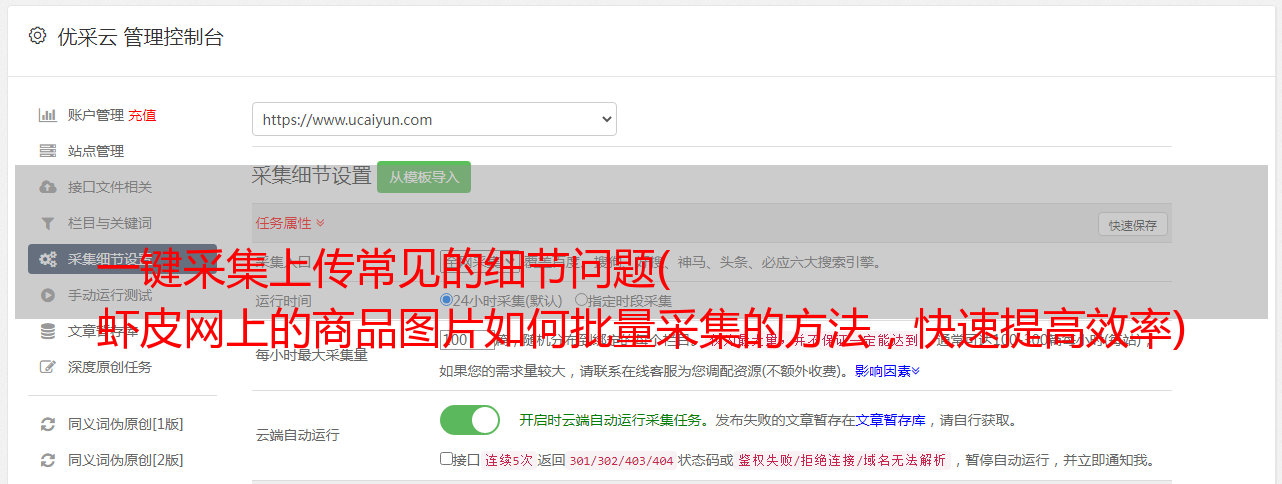Open 账户管理 in the sidebar
The width and height of the screenshot is (1282, 484).
pos(96,115)
